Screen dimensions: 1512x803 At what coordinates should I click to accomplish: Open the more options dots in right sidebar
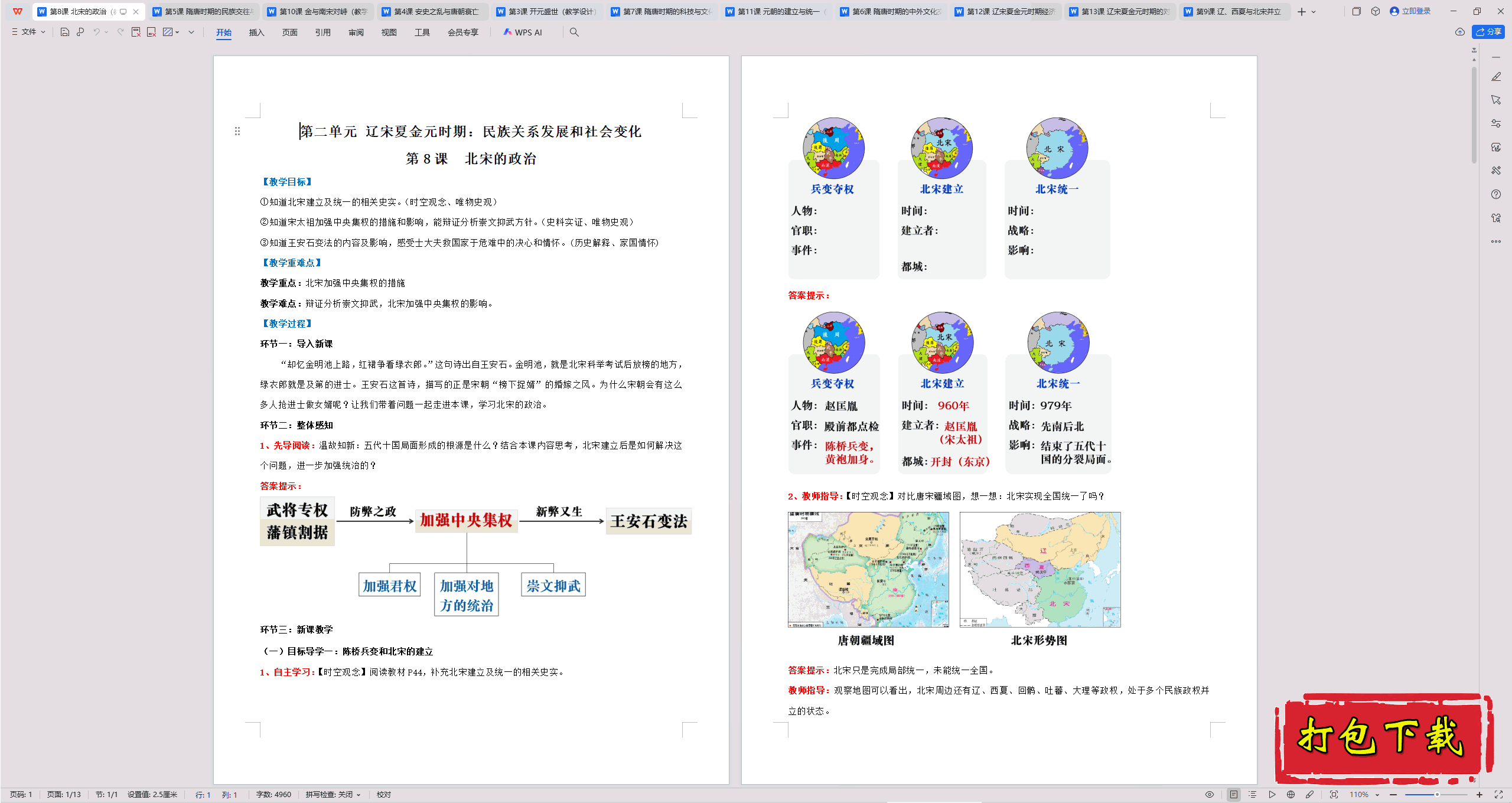(1496, 241)
